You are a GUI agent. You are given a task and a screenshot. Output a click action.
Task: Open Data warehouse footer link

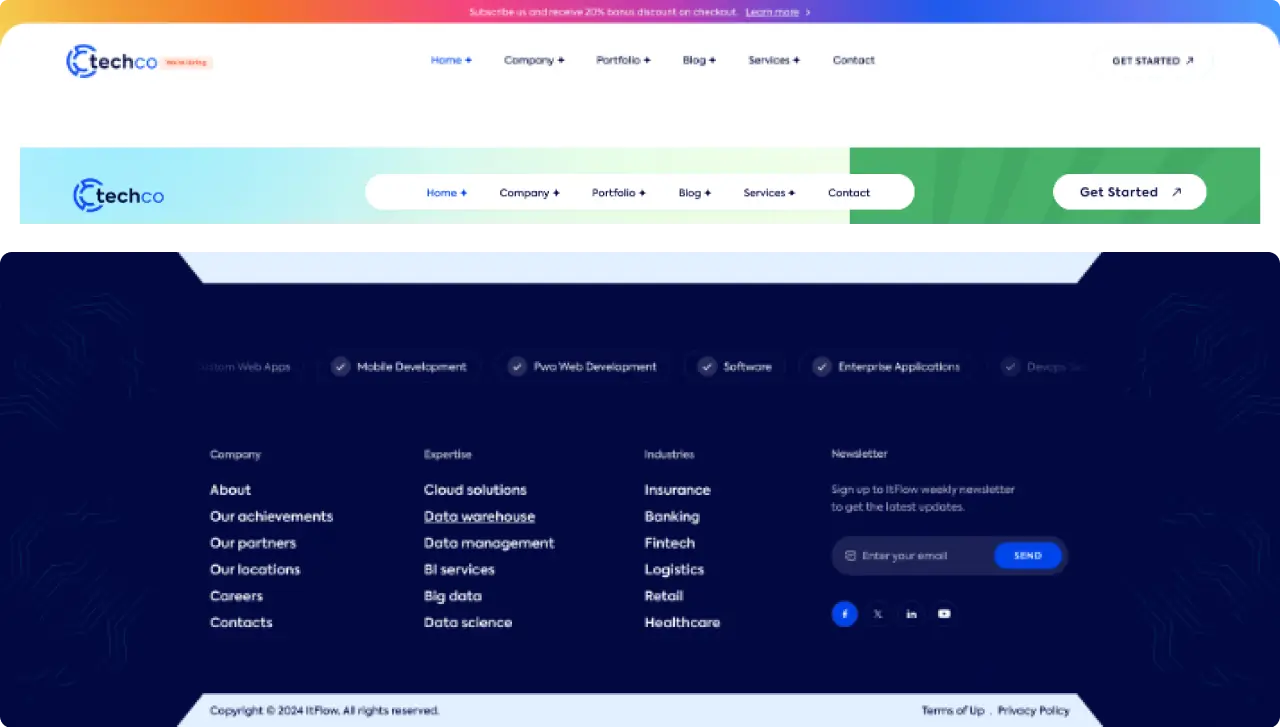[x=479, y=517]
